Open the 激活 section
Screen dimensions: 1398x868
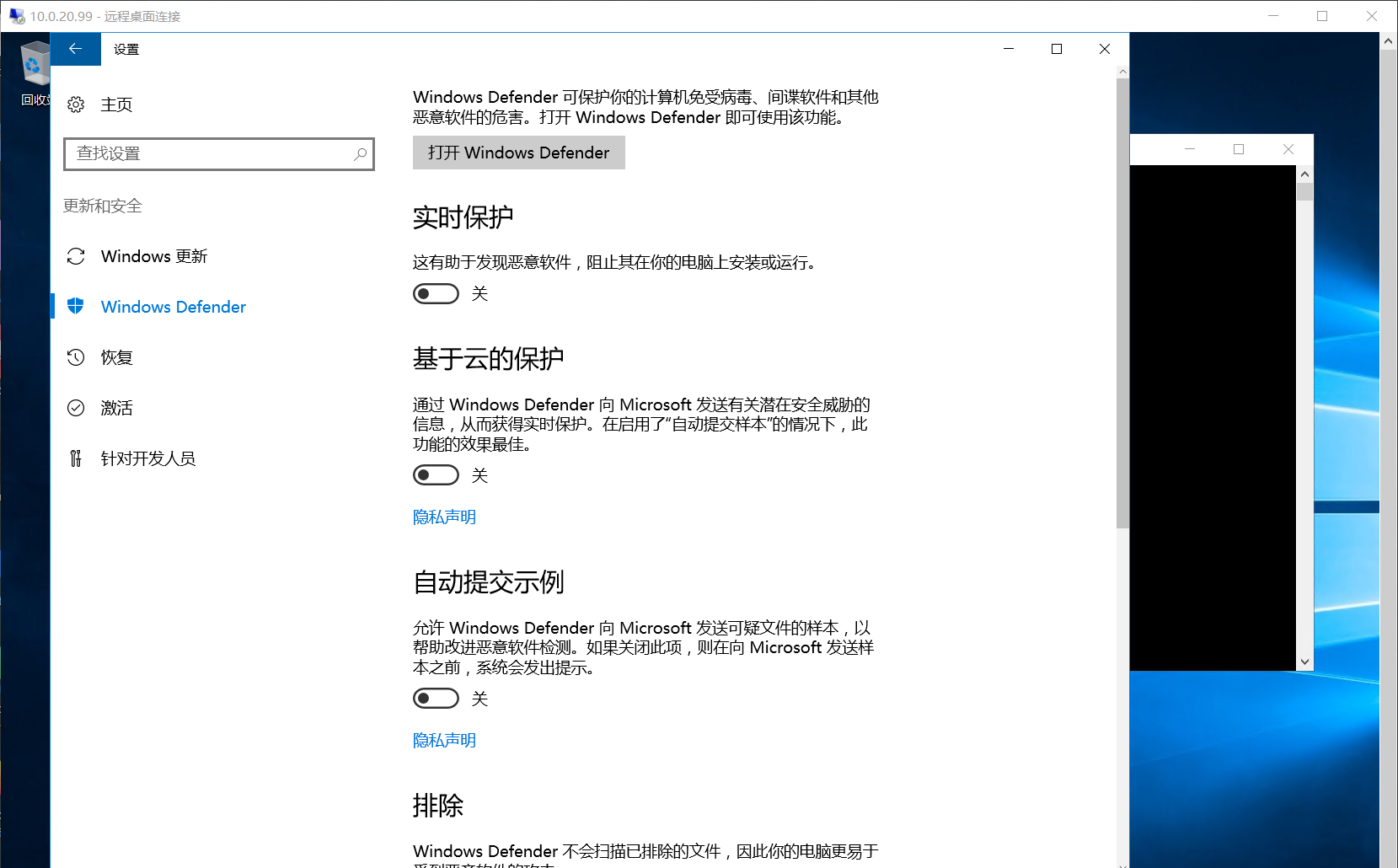point(116,408)
